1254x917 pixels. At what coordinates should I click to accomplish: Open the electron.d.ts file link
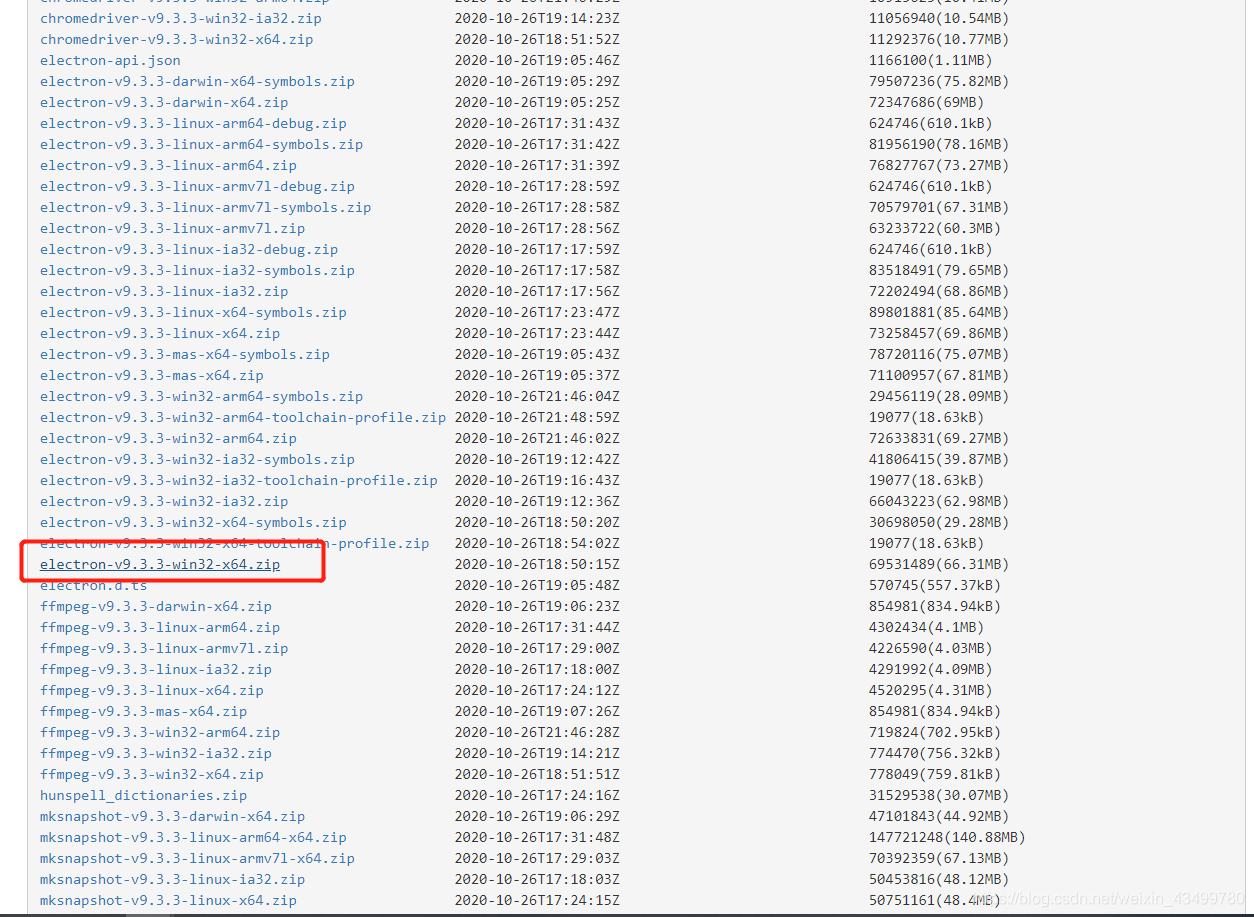[x=94, y=585]
